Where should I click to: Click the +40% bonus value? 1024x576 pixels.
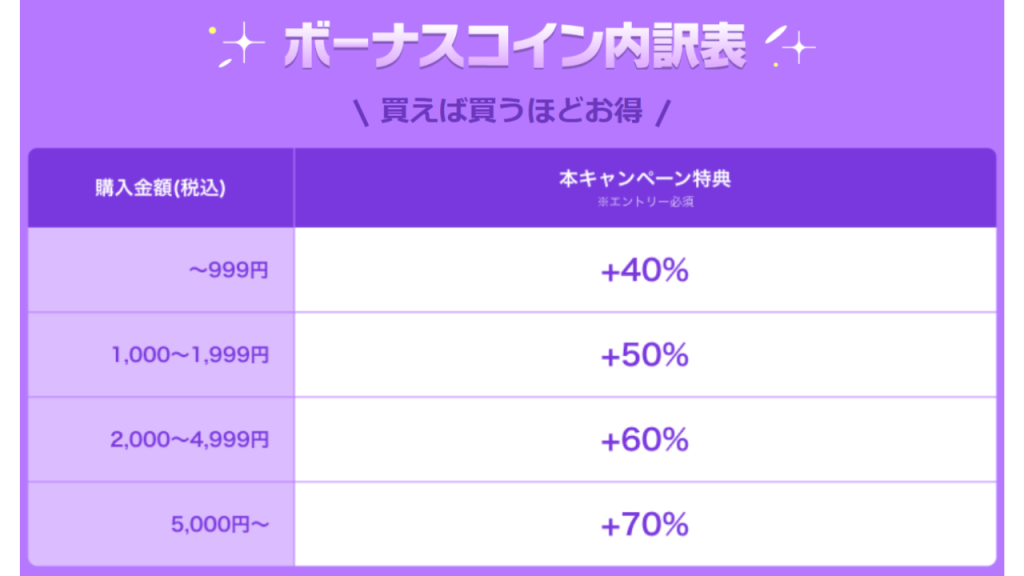(644, 270)
